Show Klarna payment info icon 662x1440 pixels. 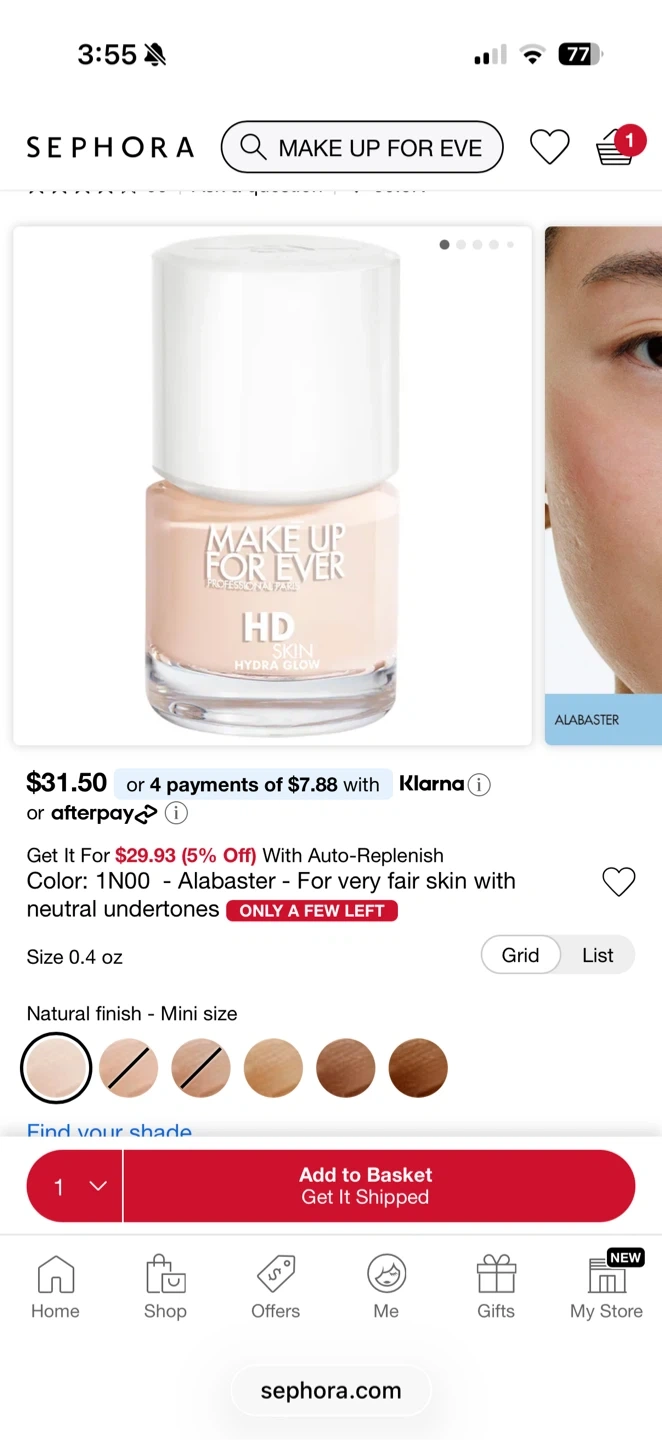coord(479,785)
